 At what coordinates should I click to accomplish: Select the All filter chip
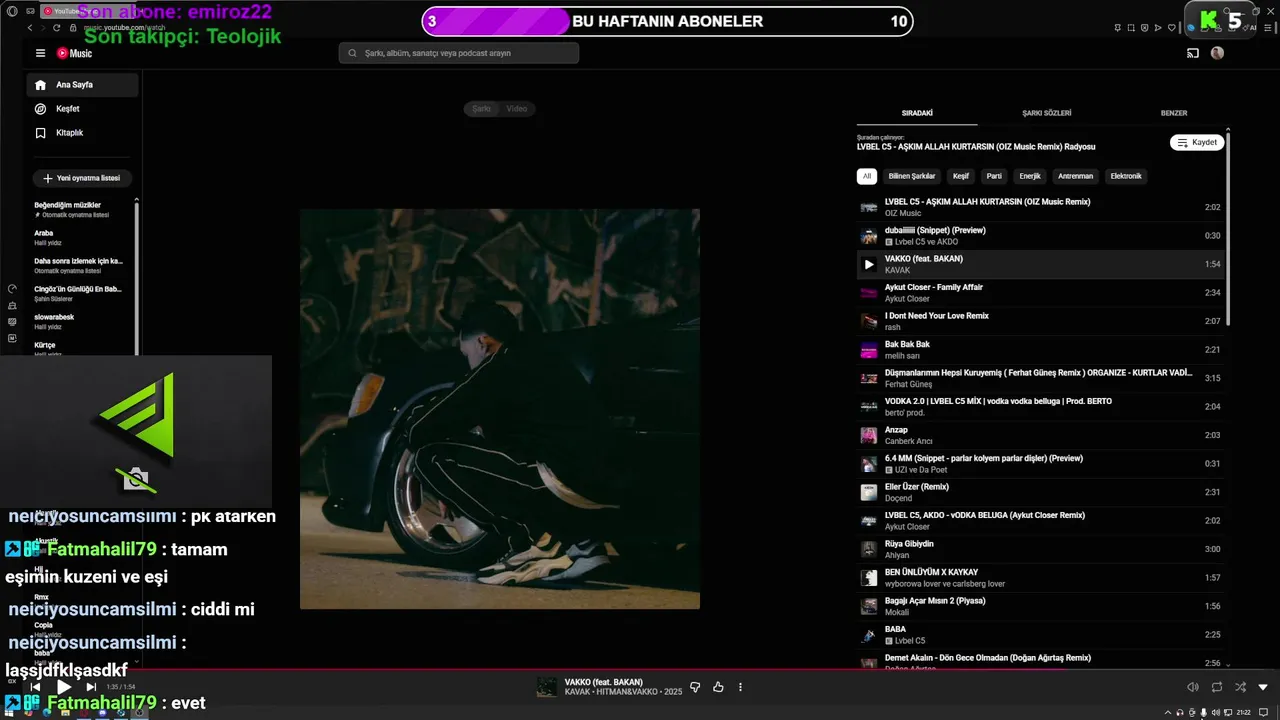coord(867,176)
